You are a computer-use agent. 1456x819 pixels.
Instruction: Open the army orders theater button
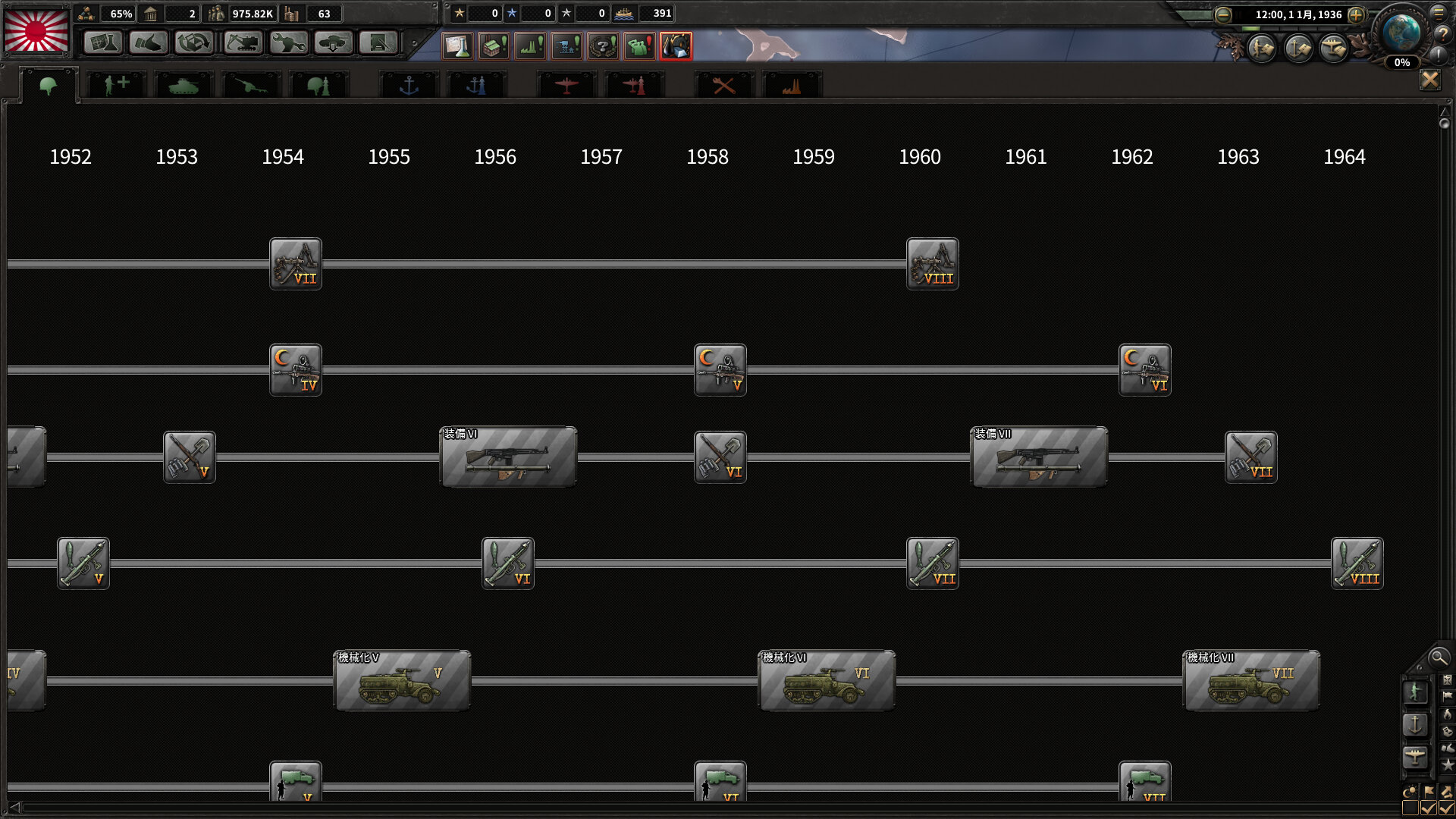click(1263, 49)
